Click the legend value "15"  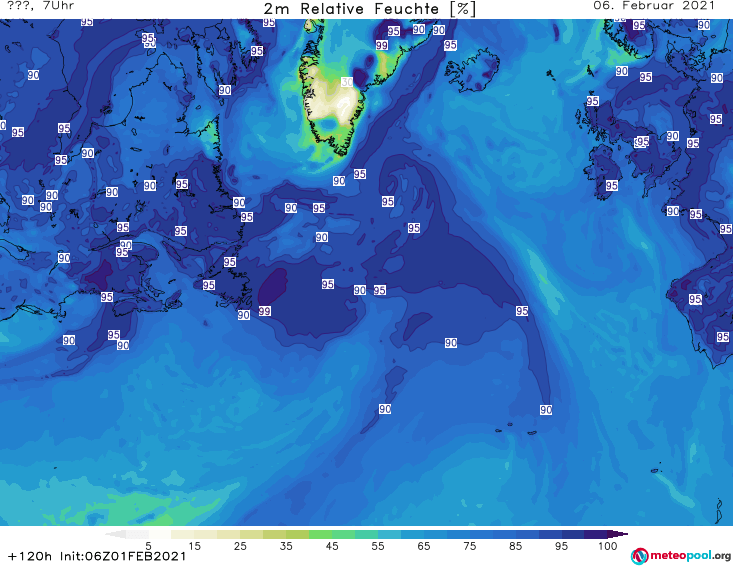click(x=194, y=546)
